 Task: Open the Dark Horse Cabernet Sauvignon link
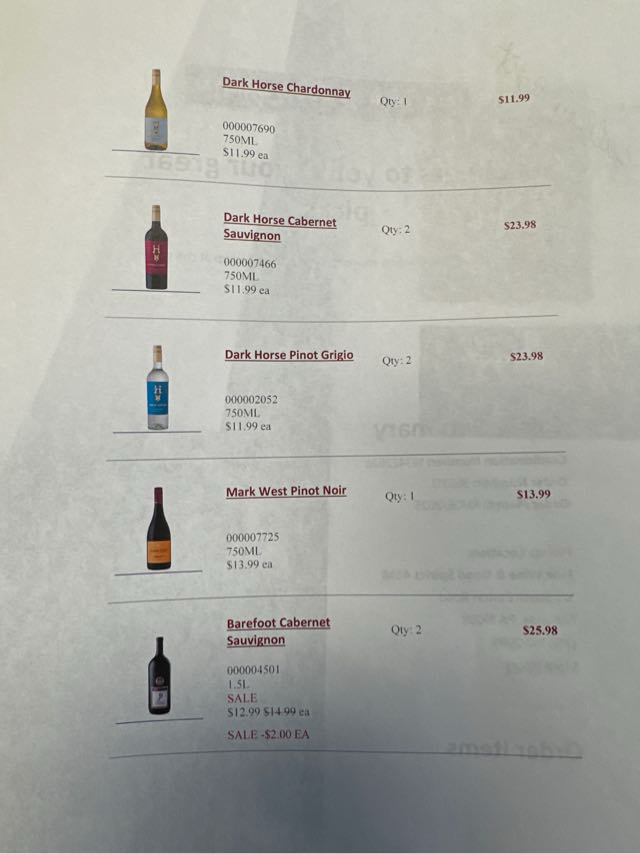pyautogui.click(x=279, y=228)
